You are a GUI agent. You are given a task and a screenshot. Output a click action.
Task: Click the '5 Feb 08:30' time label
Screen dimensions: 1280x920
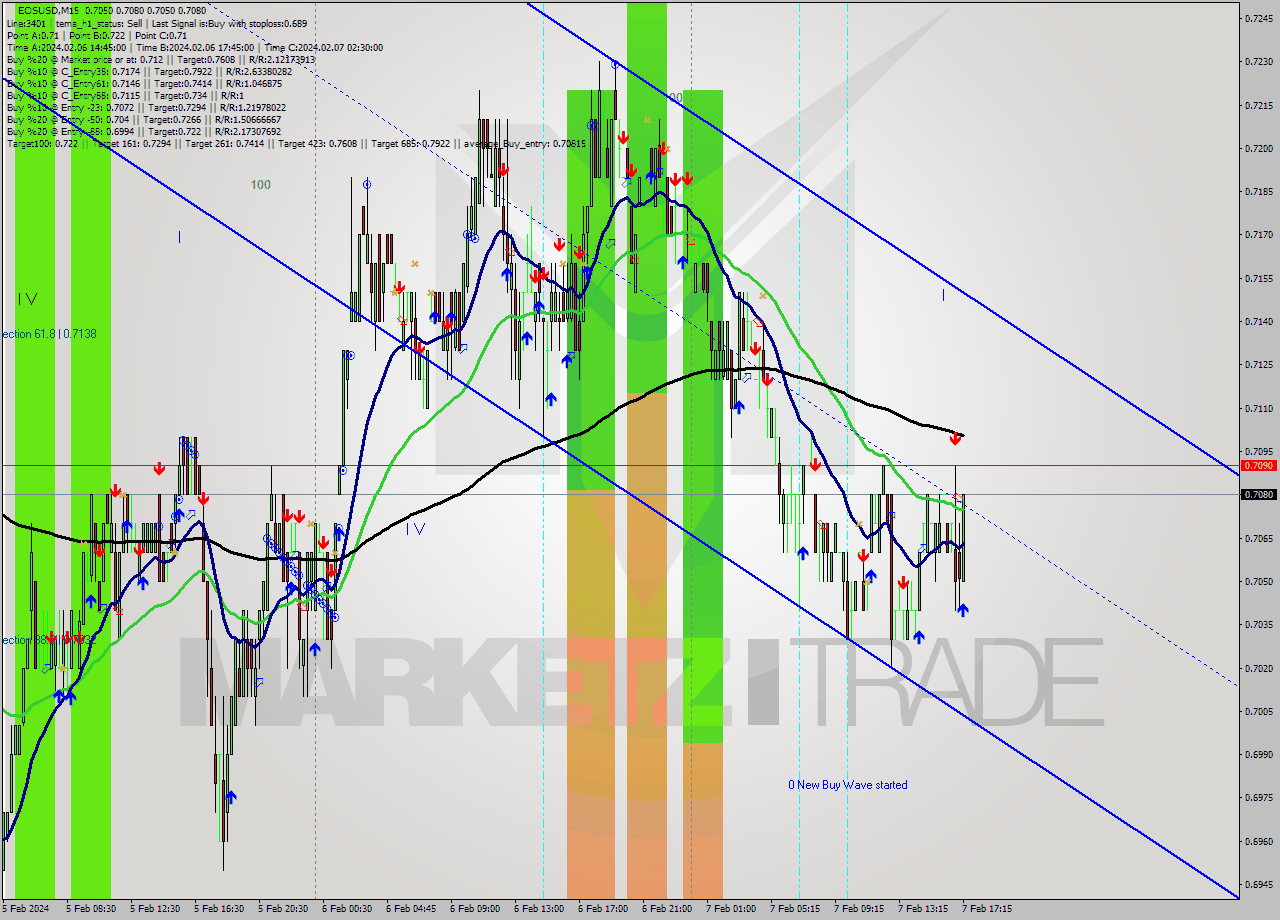point(91,909)
